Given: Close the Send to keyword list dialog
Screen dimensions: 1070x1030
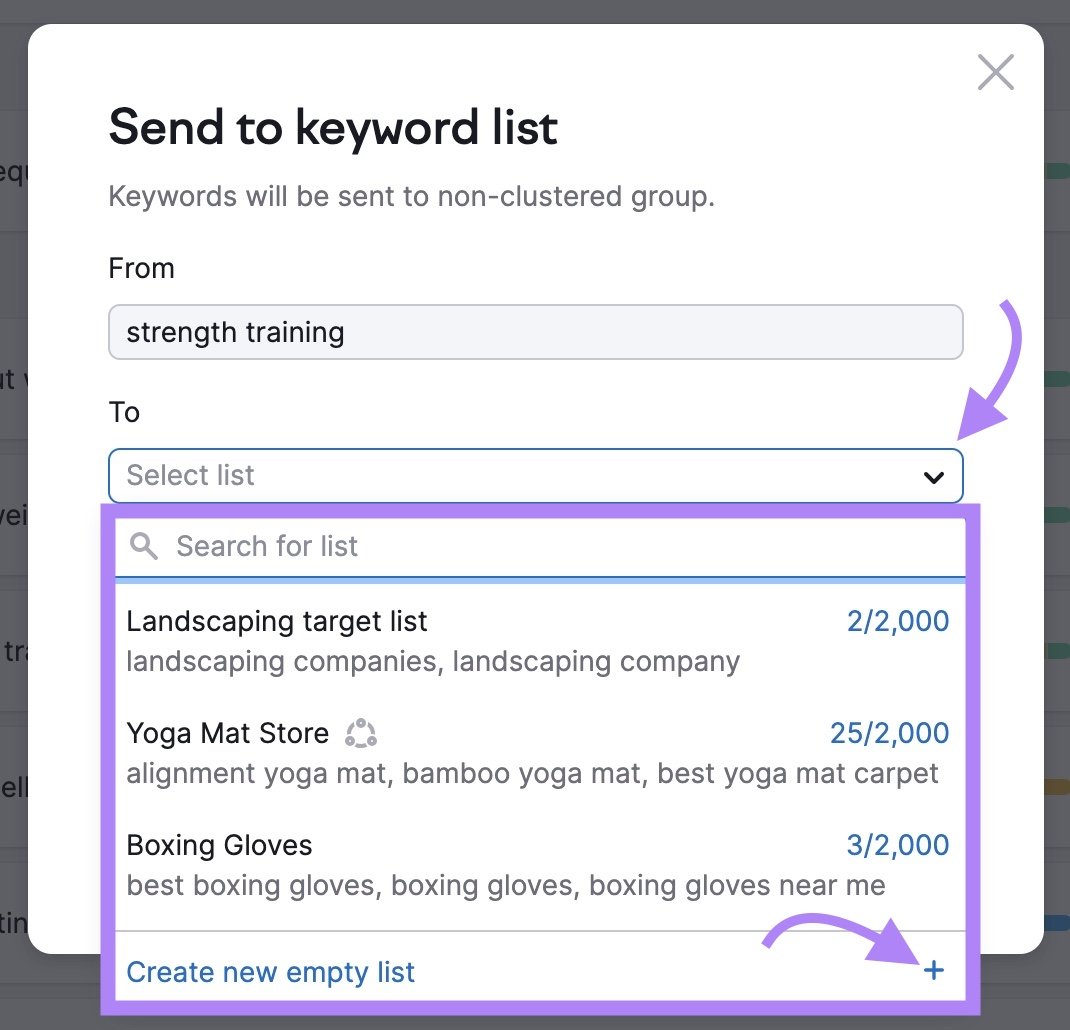Looking at the screenshot, I should pyautogui.click(x=995, y=72).
